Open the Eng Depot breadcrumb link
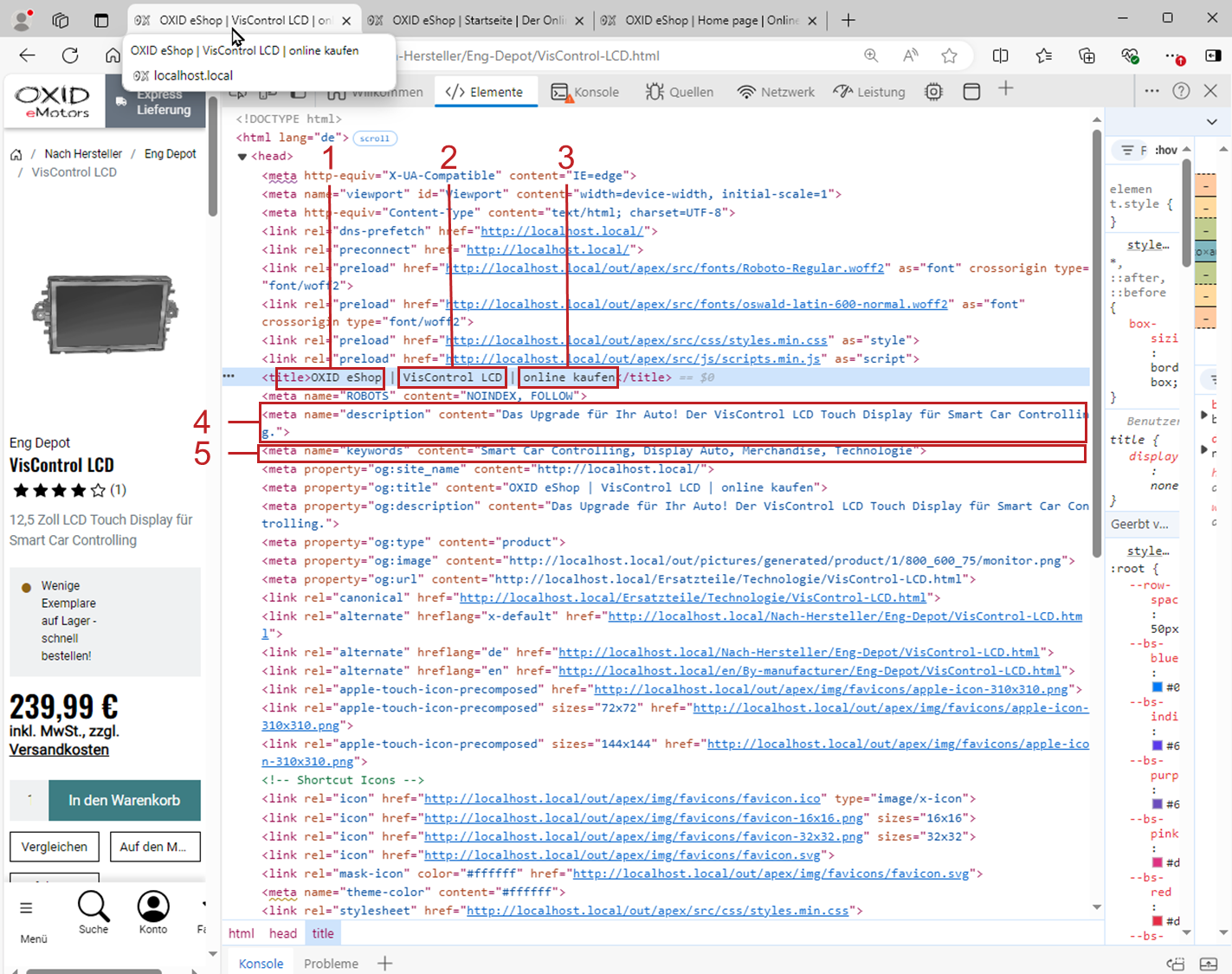The image size is (1232, 974). pyautogui.click(x=170, y=153)
